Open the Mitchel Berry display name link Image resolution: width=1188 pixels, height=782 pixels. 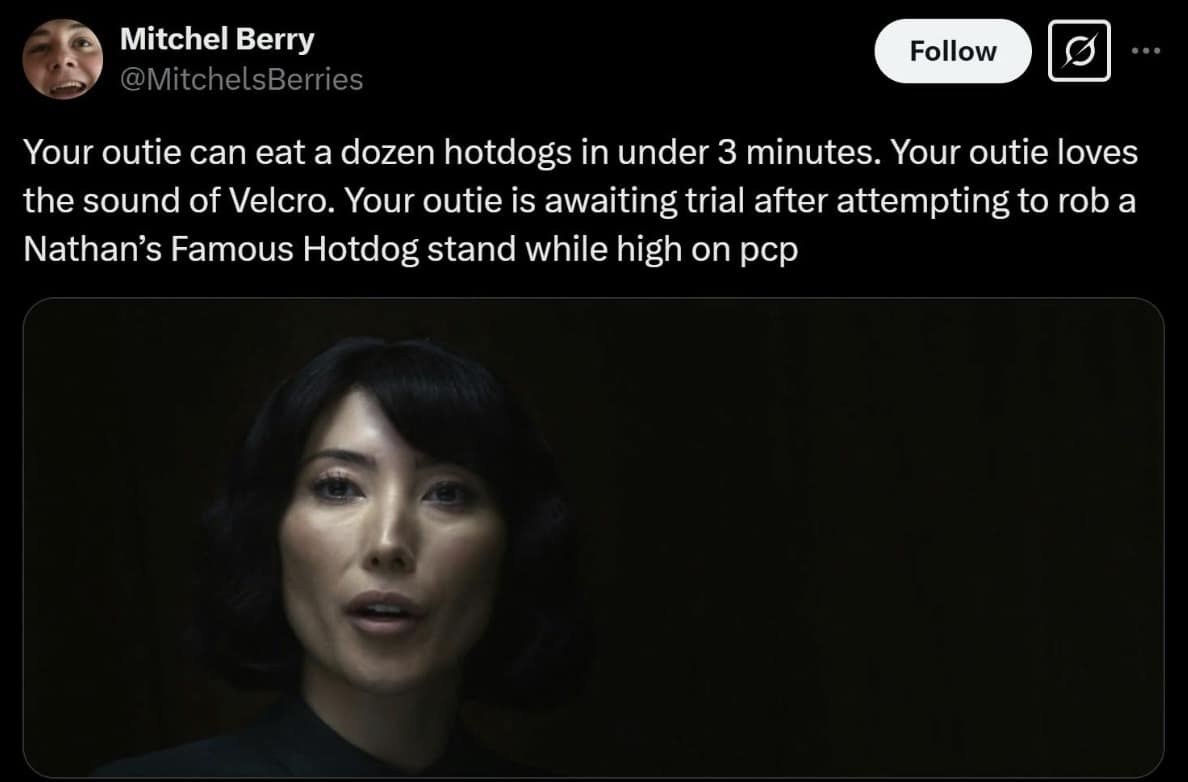pyautogui.click(x=217, y=39)
